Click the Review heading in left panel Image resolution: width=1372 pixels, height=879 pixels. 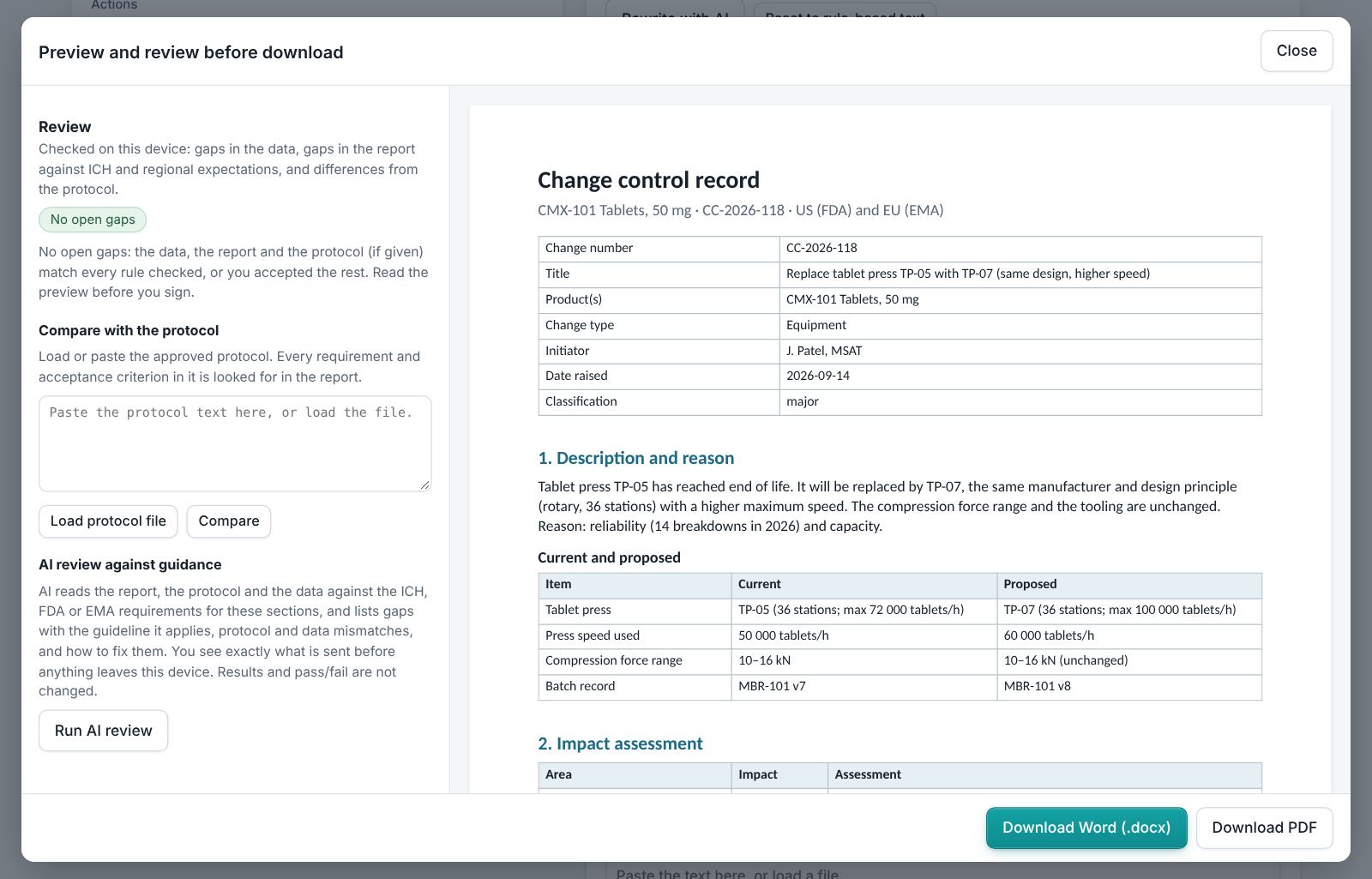click(x=65, y=127)
